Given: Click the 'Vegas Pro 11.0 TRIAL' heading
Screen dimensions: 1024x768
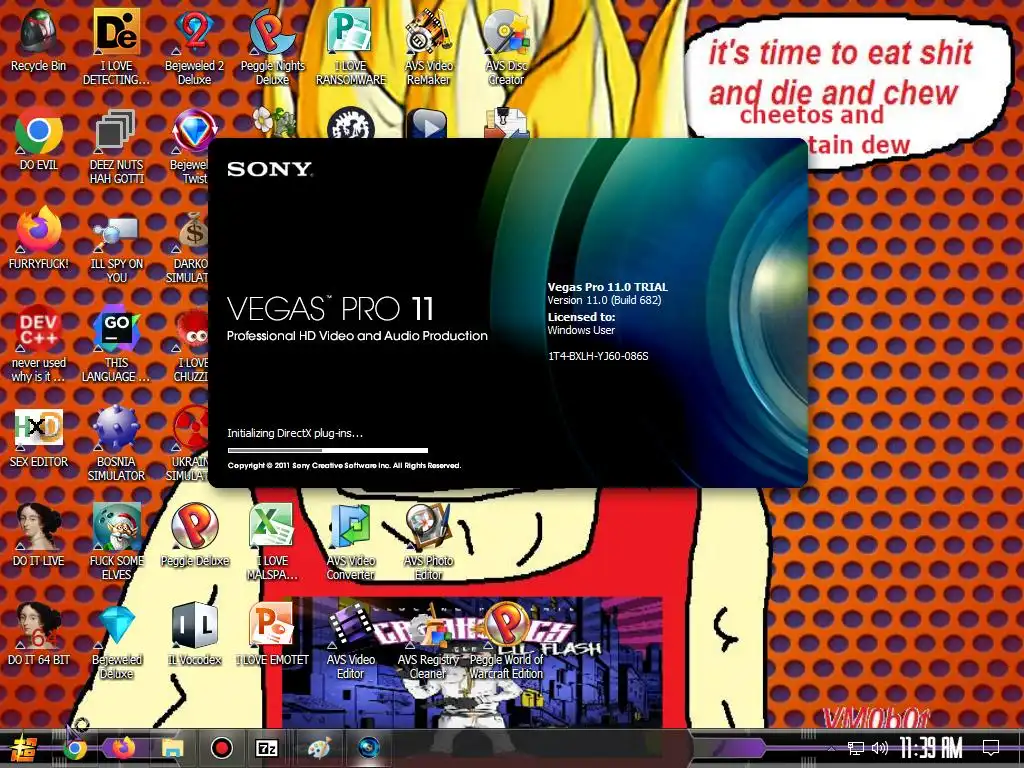Looking at the screenshot, I should 607,287.
